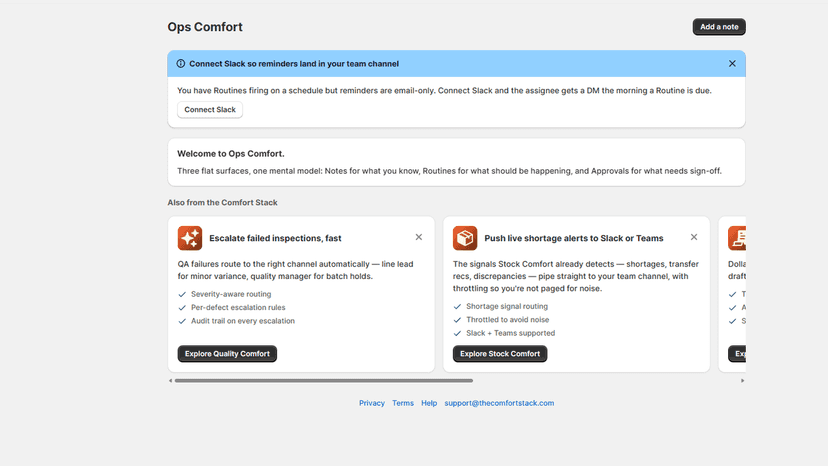Open the Stock Comfort box app icon

pos(465,238)
